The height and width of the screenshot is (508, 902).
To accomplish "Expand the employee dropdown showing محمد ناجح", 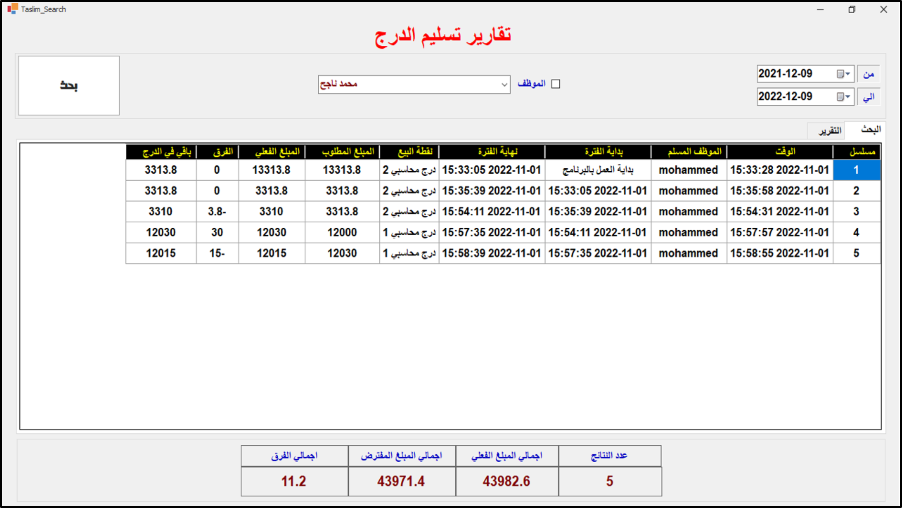I will [504, 84].
